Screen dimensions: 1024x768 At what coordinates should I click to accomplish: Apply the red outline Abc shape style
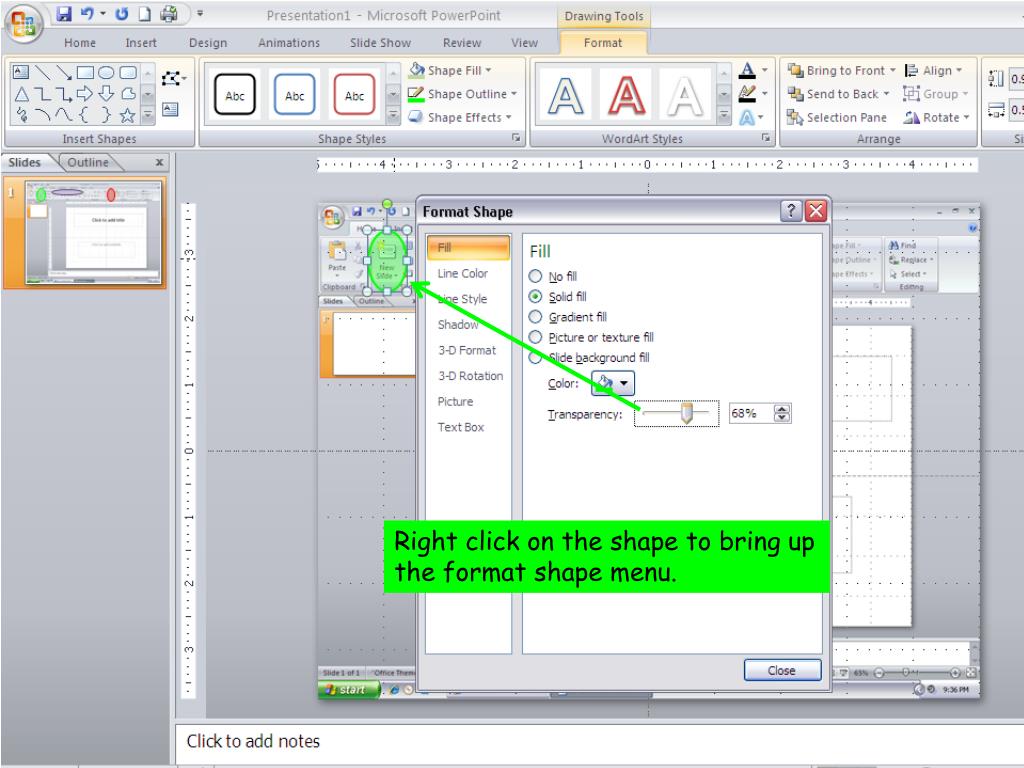[x=354, y=95]
